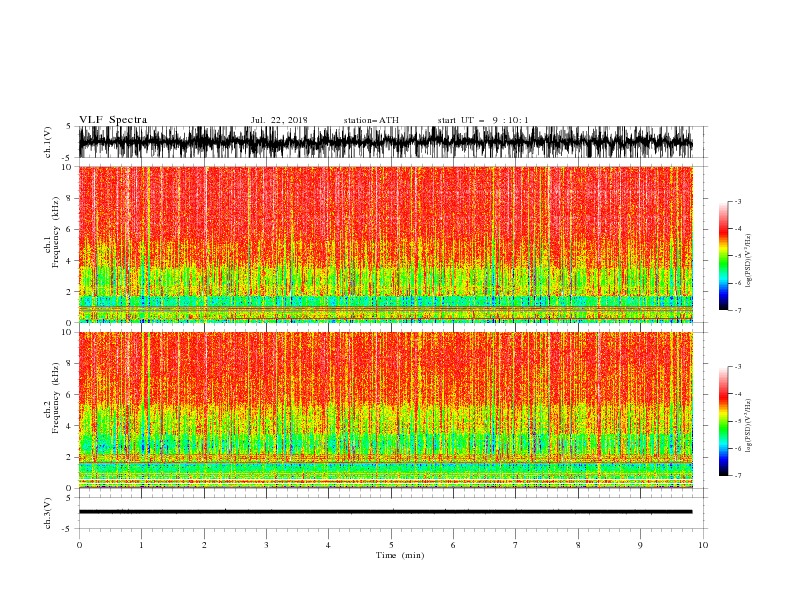Click the ch.2 colorbar tick "-3"
The width and height of the screenshot is (792, 612).
tap(737, 367)
